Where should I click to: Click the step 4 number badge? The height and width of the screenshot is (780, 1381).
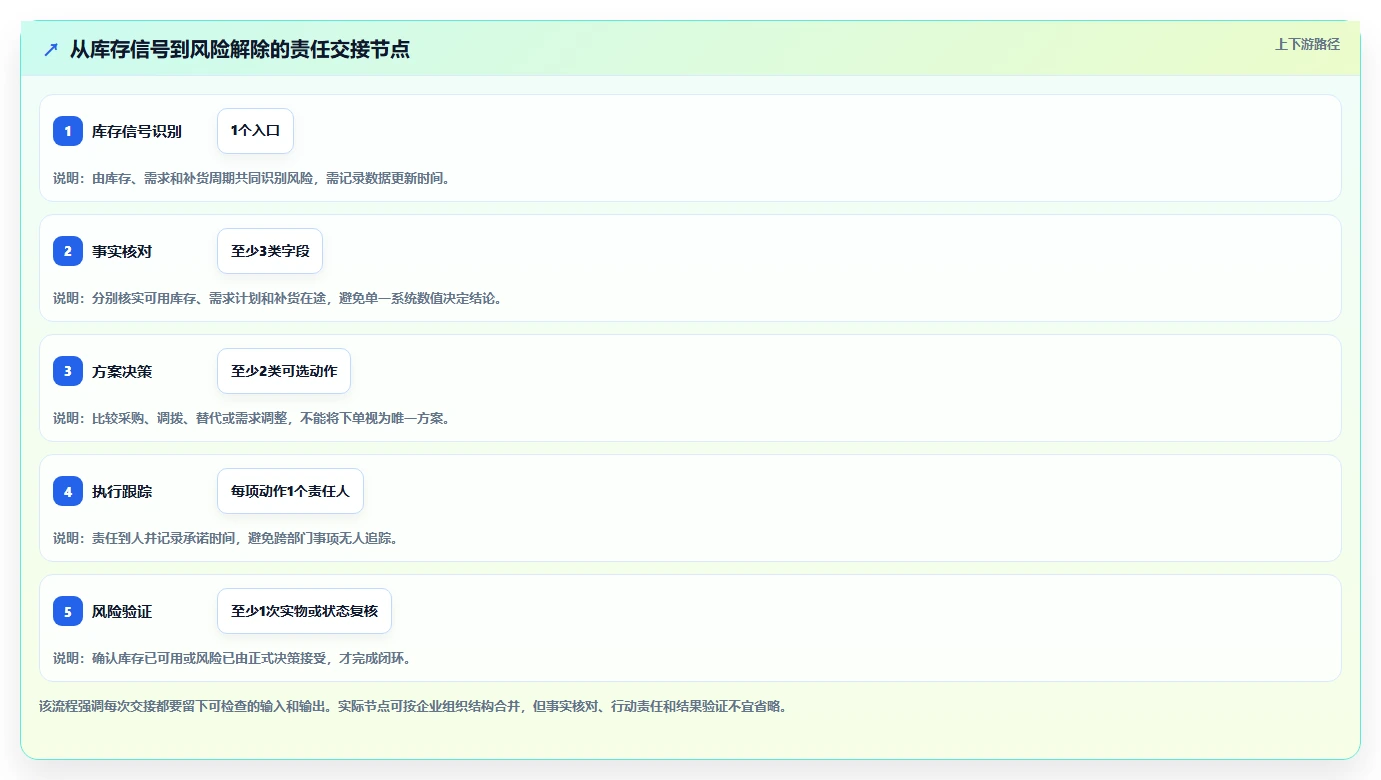68,491
